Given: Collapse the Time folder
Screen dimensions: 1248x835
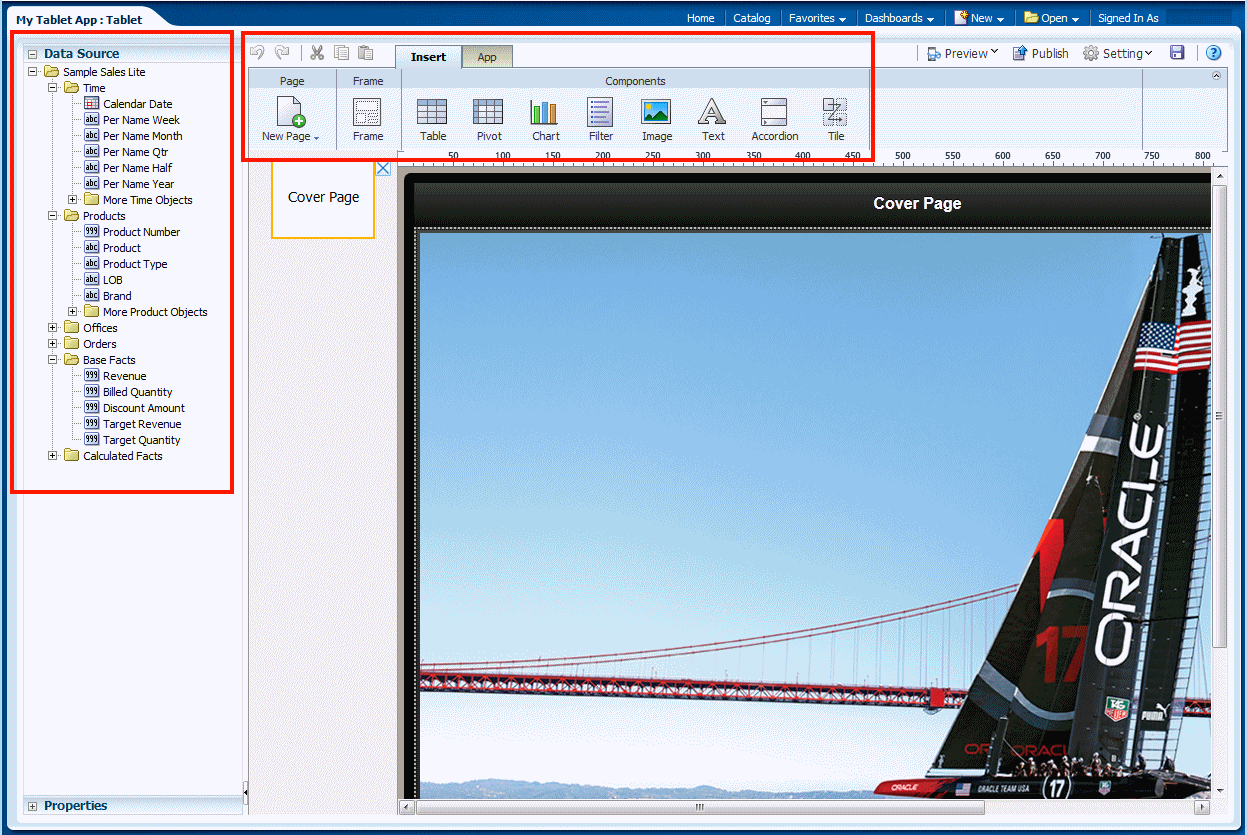Looking at the screenshot, I should [x=53, y=88].
